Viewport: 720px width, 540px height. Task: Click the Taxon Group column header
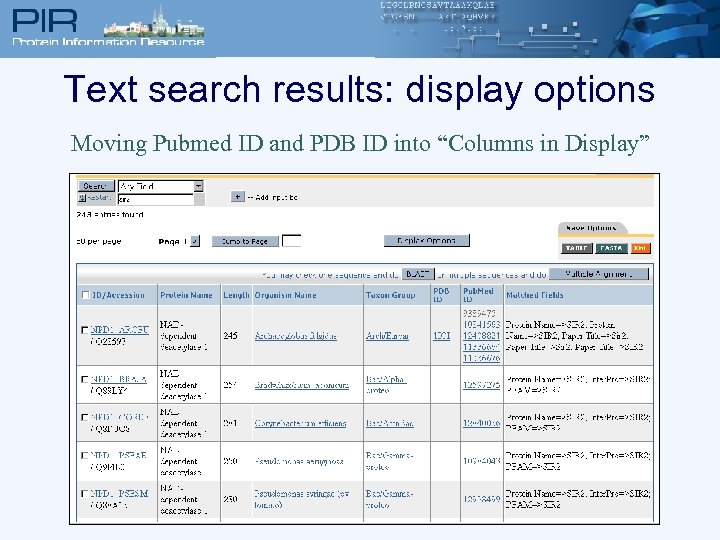click(x=390, y=295)
